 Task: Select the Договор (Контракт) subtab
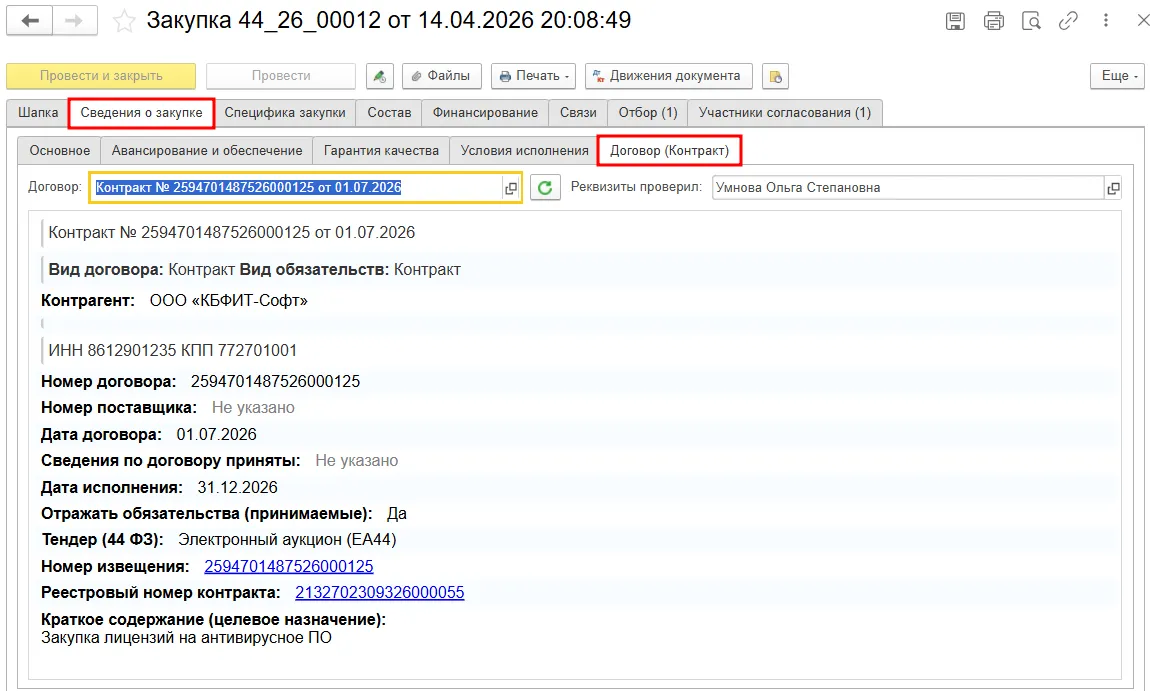pyautogui.click(x=670, y=150)
